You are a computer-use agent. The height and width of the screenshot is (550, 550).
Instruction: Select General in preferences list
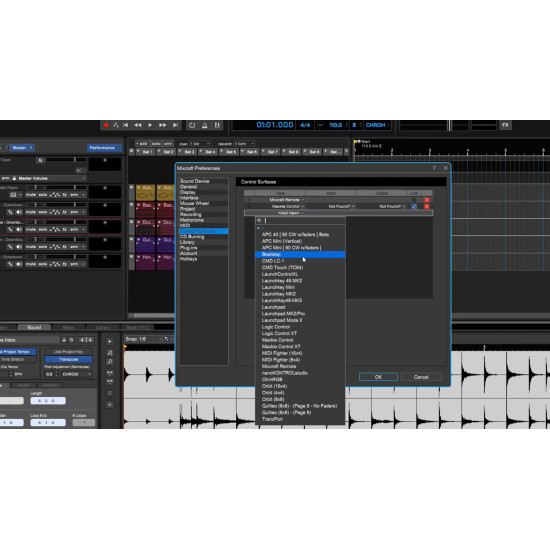(188, 187)
